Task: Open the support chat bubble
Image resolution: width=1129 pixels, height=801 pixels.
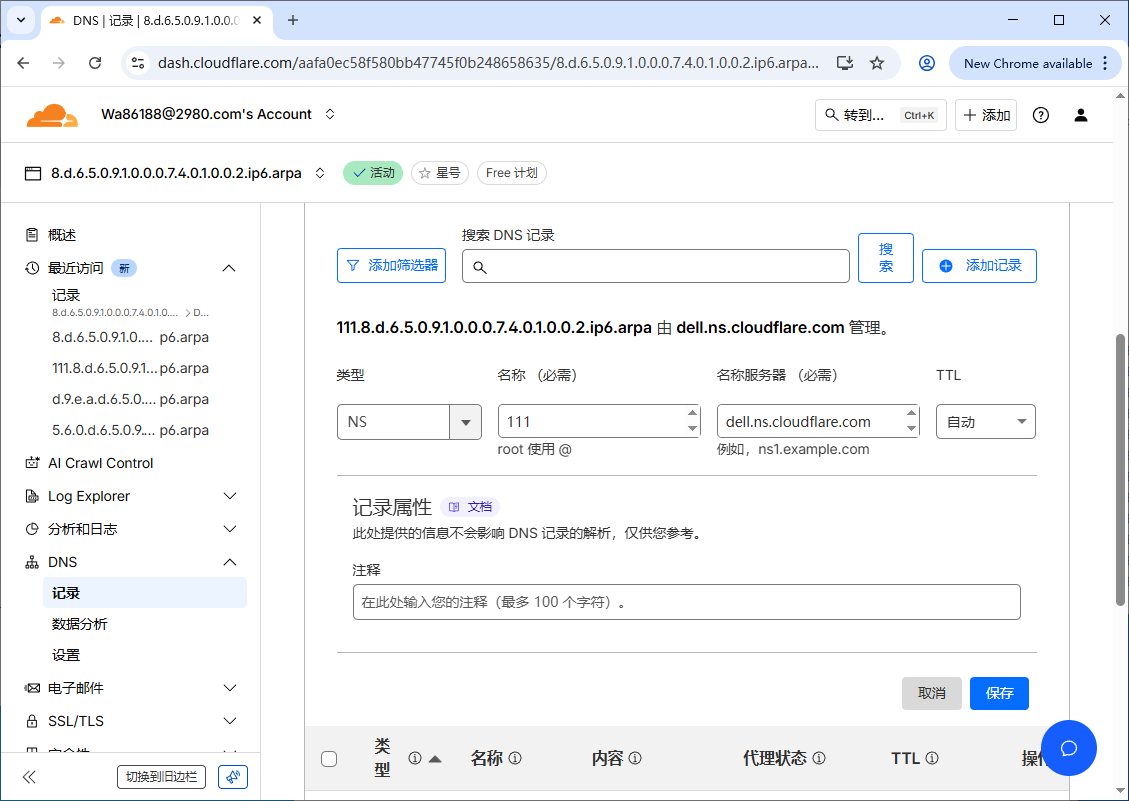Action: click(x=1069, y=748)
